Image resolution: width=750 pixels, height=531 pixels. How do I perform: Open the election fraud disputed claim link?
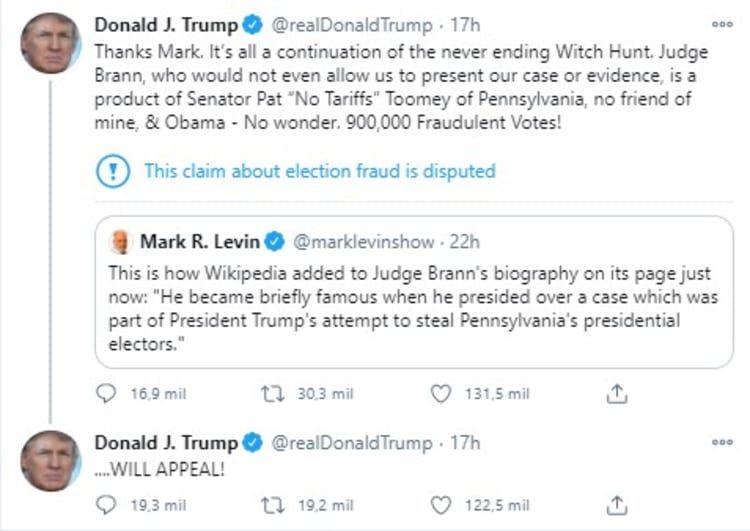[x=319, y=171]
